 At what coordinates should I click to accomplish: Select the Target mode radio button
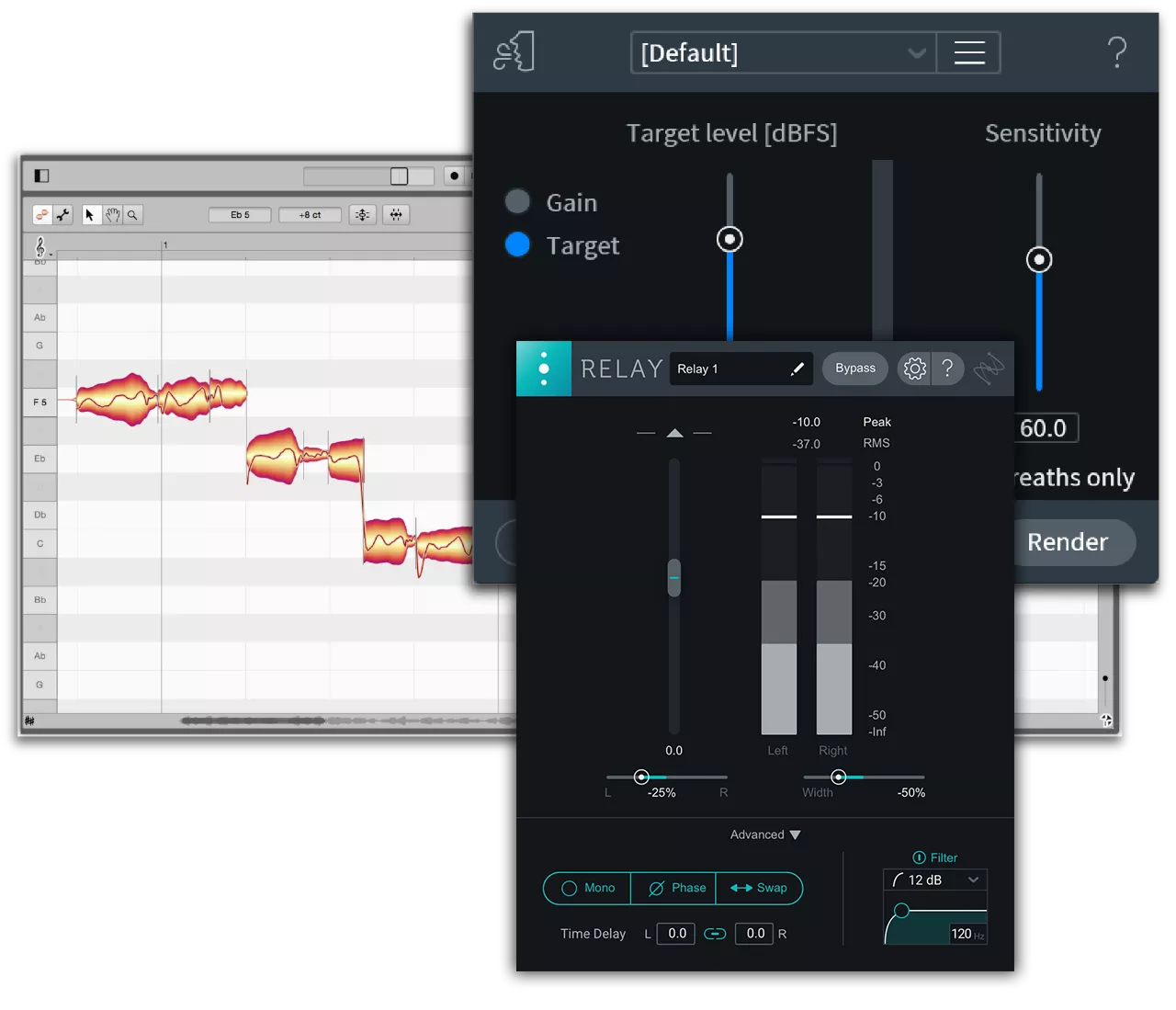517,244
